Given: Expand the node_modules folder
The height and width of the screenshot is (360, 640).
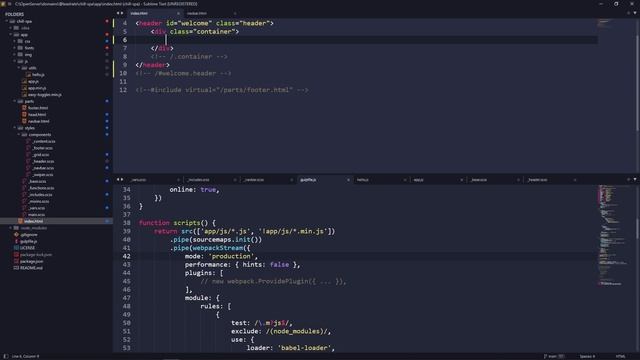Looking at the screenshot, I should click(x=11, y=228).
